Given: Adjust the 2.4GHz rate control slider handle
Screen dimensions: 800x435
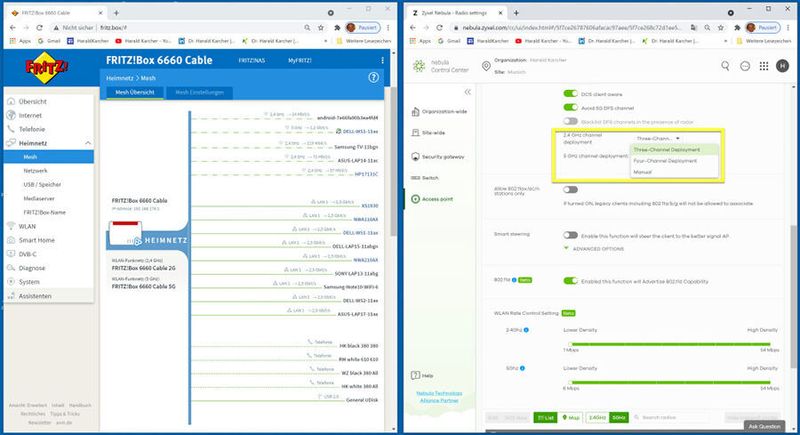Looking at the screenshot, I should (x=570, y=344).
